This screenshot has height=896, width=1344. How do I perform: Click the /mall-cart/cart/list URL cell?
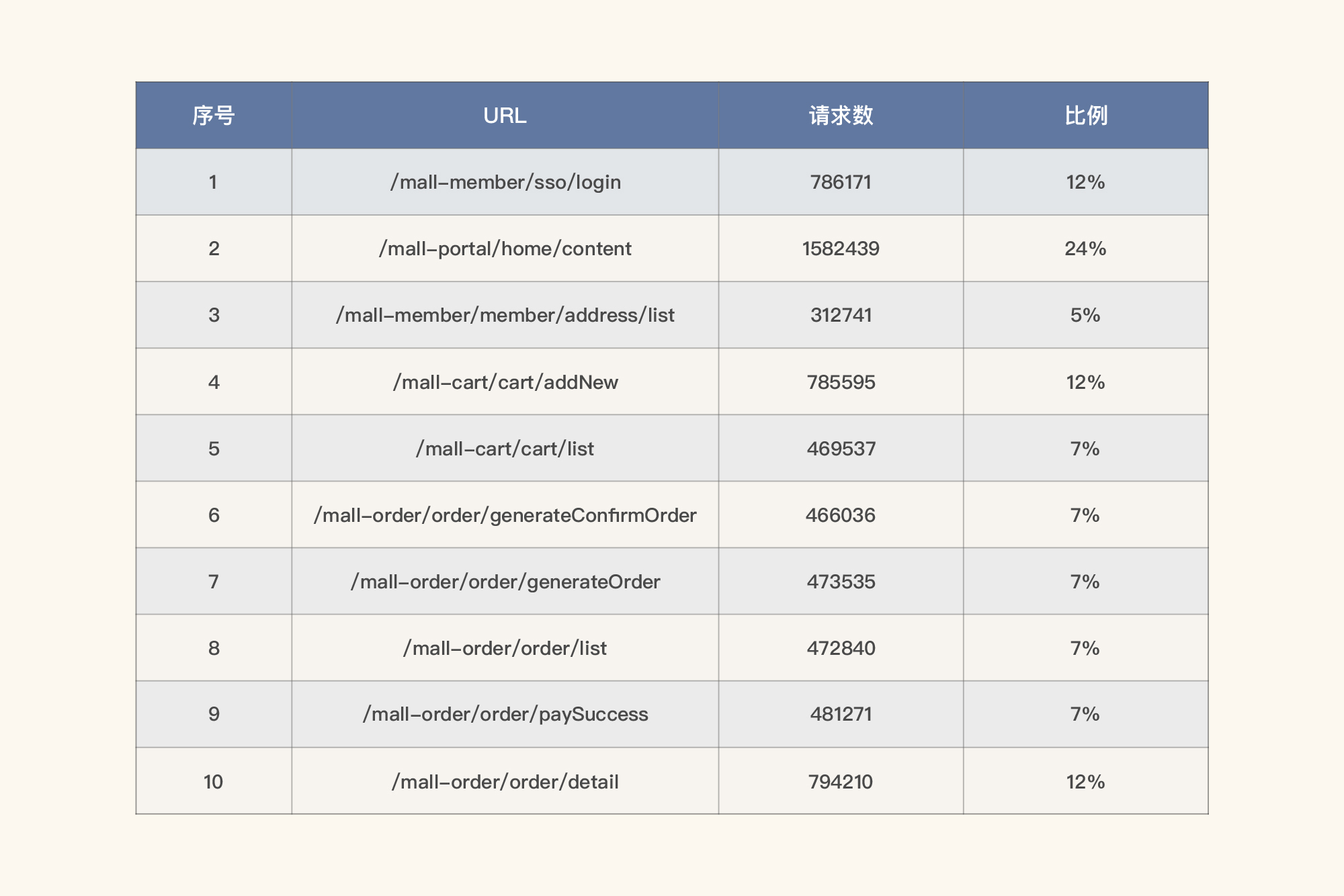(x=505, y=449)
